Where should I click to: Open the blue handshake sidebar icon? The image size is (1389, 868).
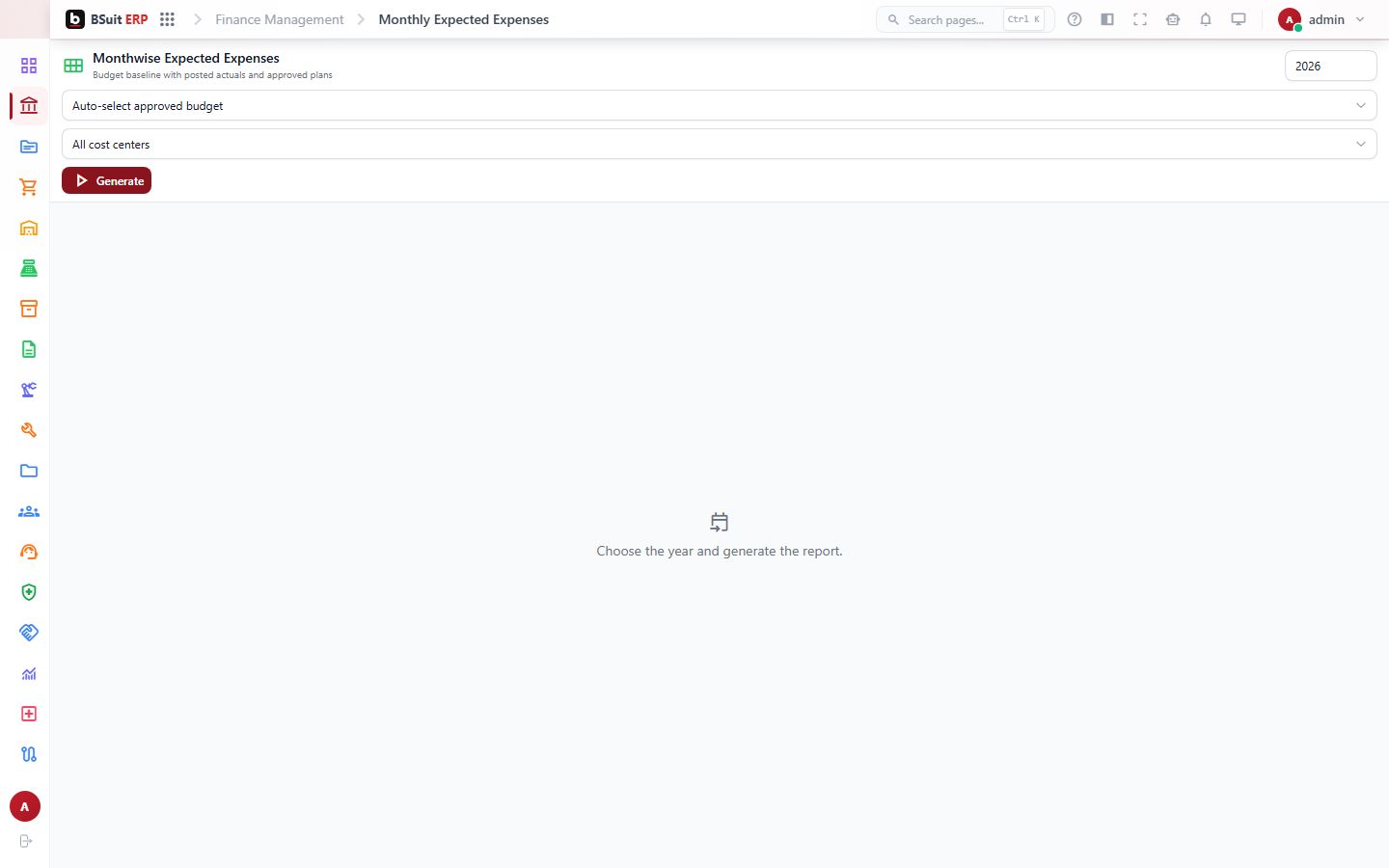[x=29, y=633]
